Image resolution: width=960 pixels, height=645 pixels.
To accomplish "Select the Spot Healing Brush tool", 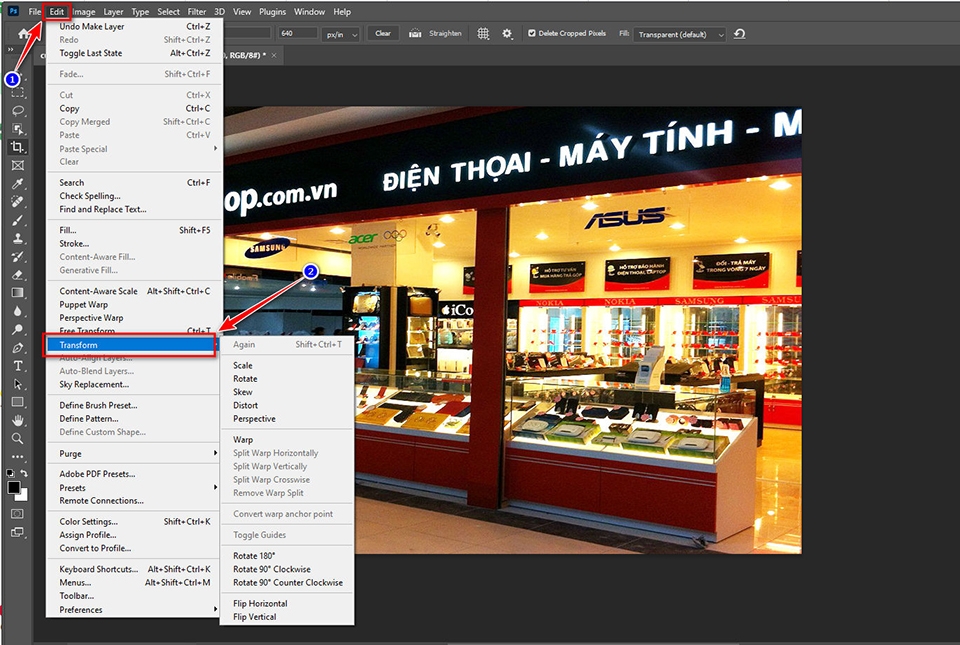I will pos(18,201).
